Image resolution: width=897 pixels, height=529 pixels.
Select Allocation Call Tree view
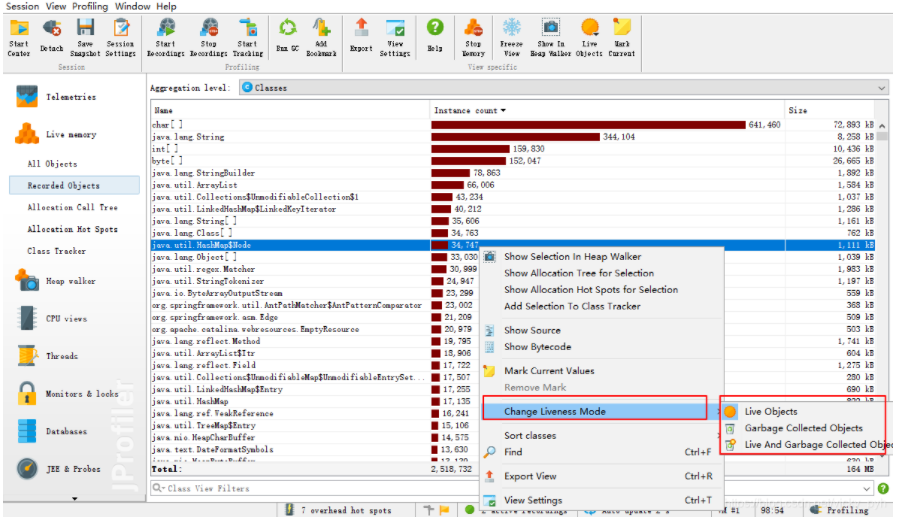coord(72,207)
